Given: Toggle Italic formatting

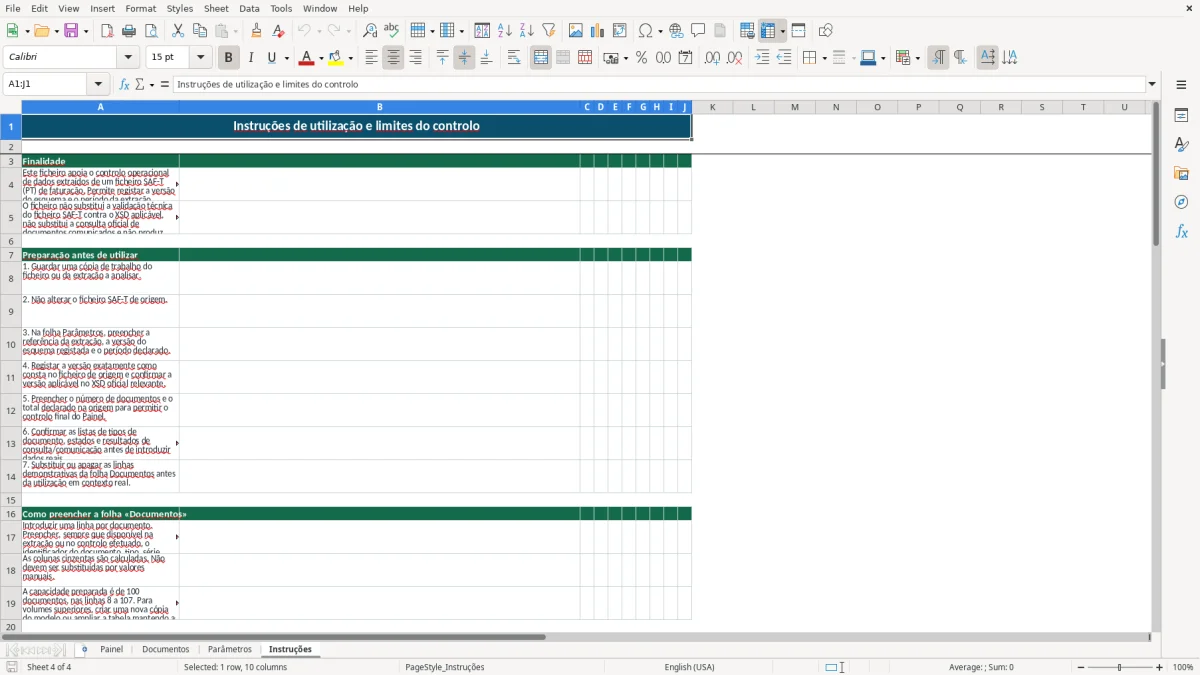Looking at the screenshot, I should (x=250, y=58).
